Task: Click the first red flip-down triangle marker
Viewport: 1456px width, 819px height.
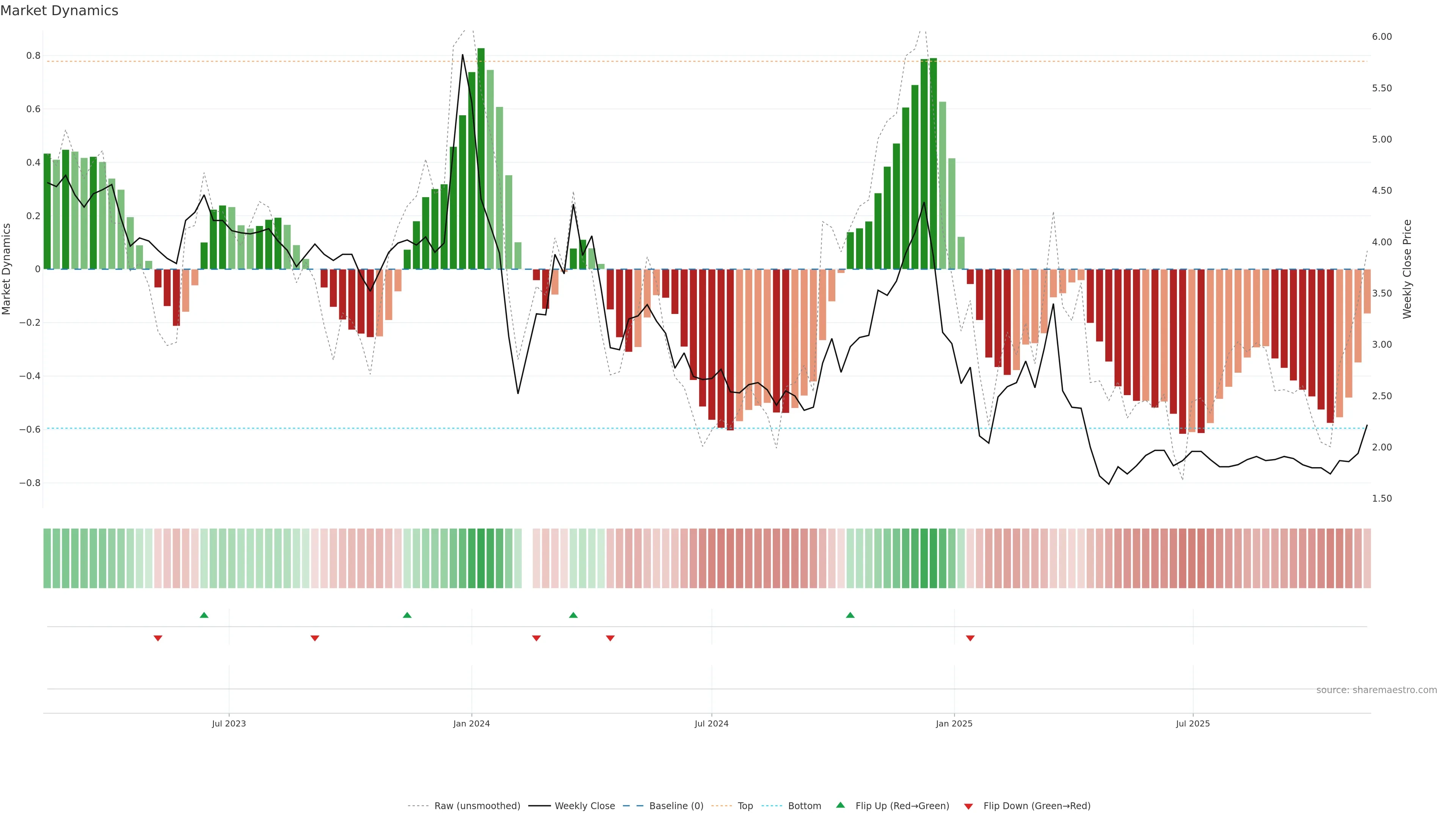Action: coord(158,638)
